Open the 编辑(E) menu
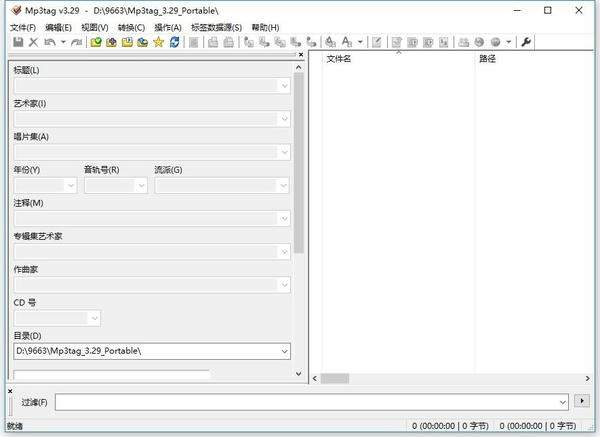Viewport: 600px width, 437px height. 58,28
